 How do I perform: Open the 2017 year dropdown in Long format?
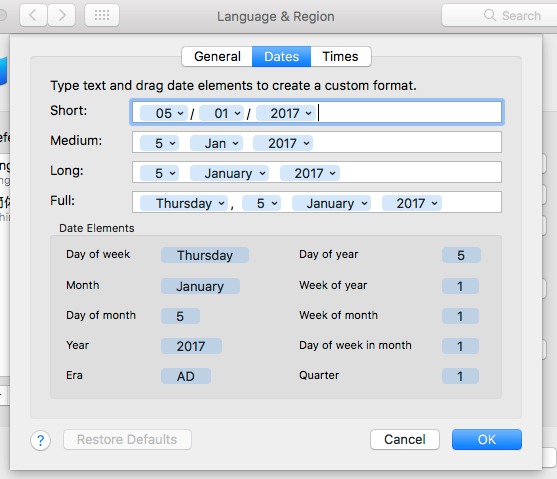pyautogui.click(x=310, y=173)
